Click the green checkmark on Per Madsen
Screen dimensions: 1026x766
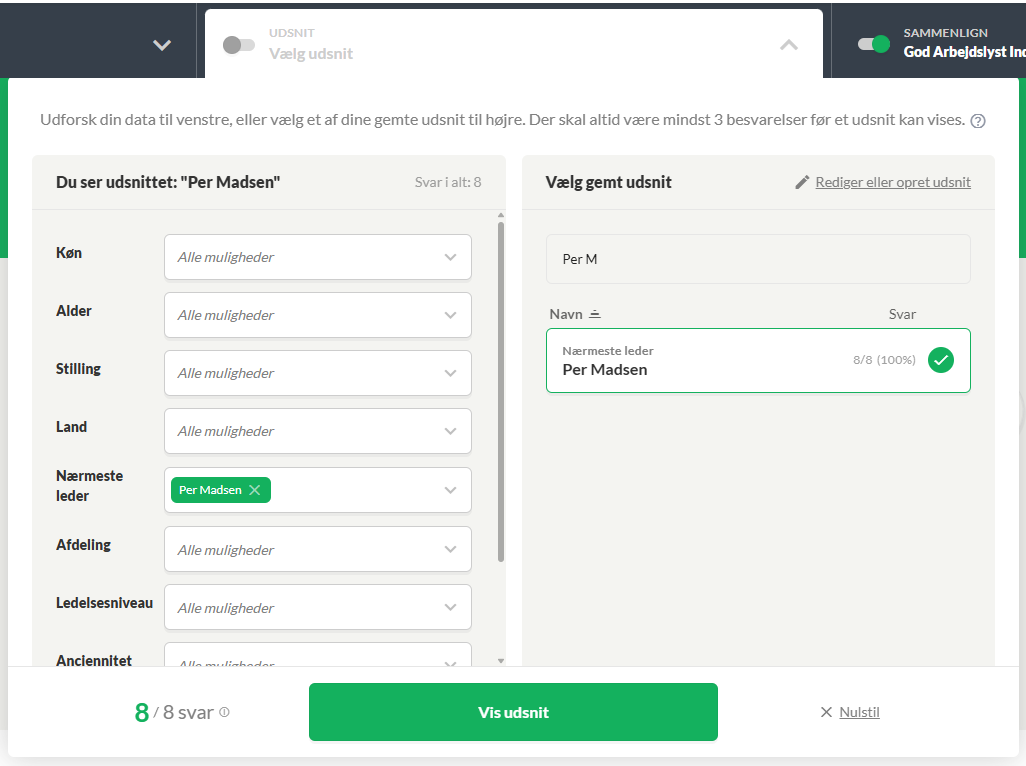pyautogui.click(x=941, y=360)
